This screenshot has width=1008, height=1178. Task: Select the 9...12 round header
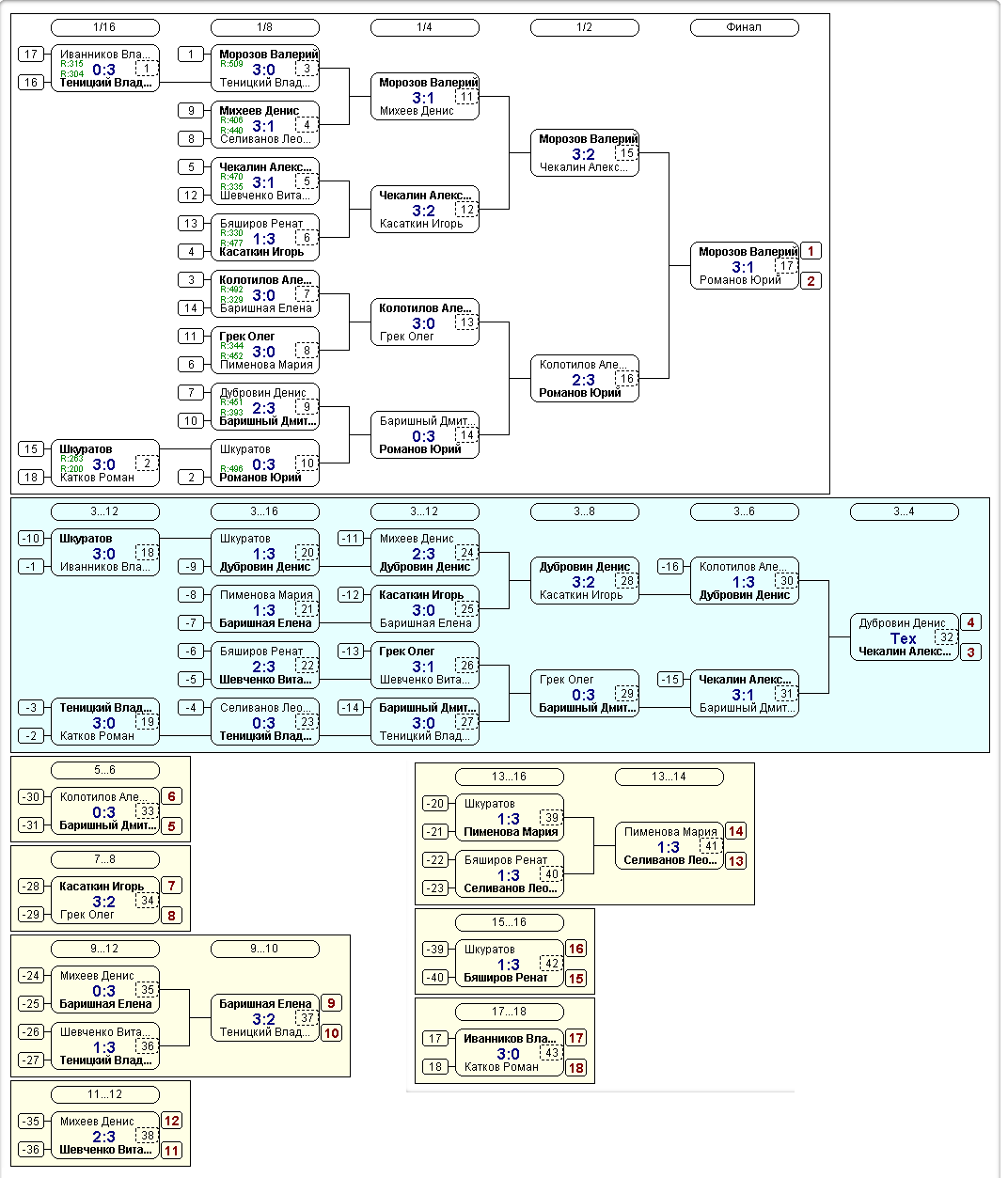pyautogui.click(x=104, y=949)
